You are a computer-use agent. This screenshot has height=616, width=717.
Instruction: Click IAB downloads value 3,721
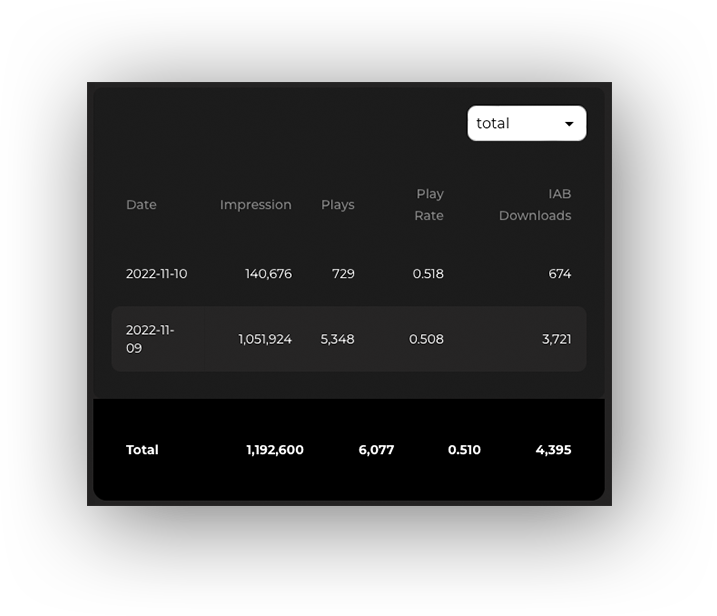556,339
